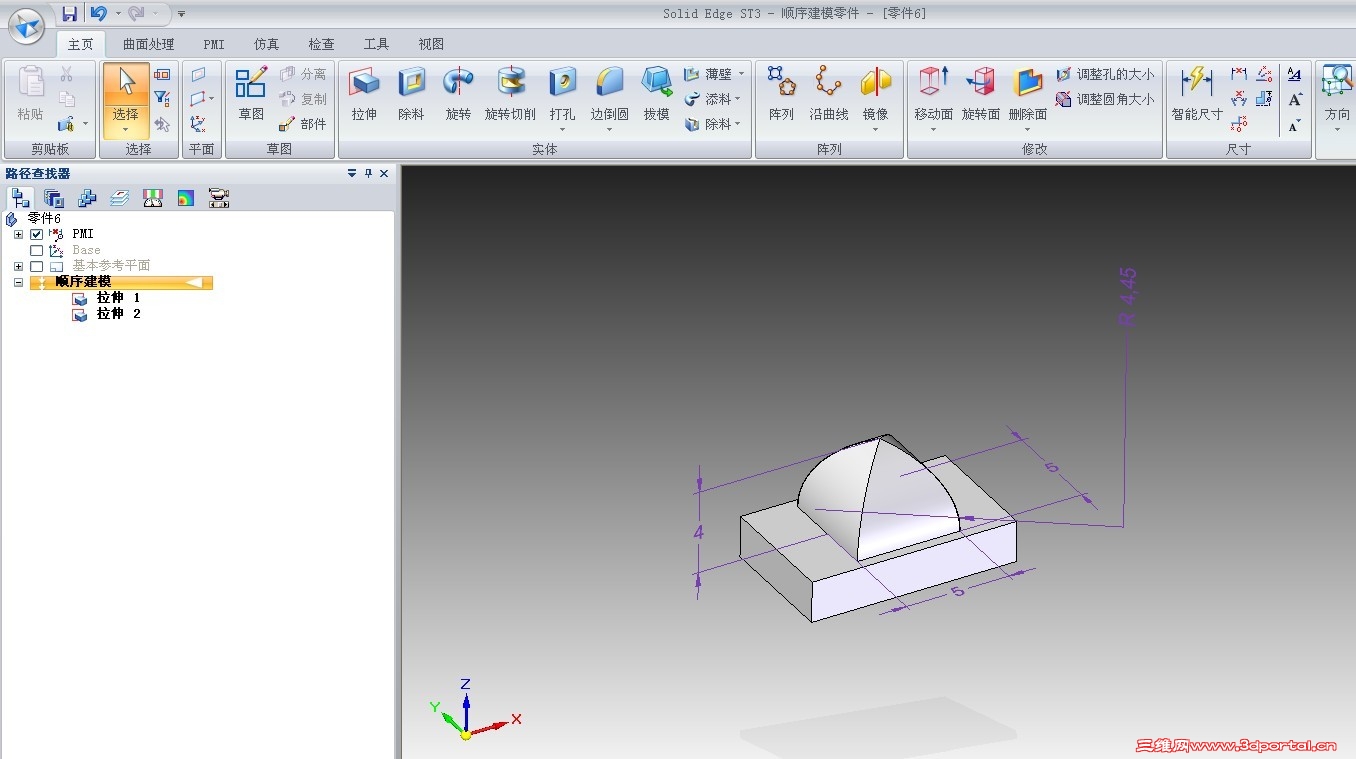The height and width of the screenshot is (759, 1356).
Task: Activate the 智能尺寸 smart dimension tool
Action: point(1197,96)
